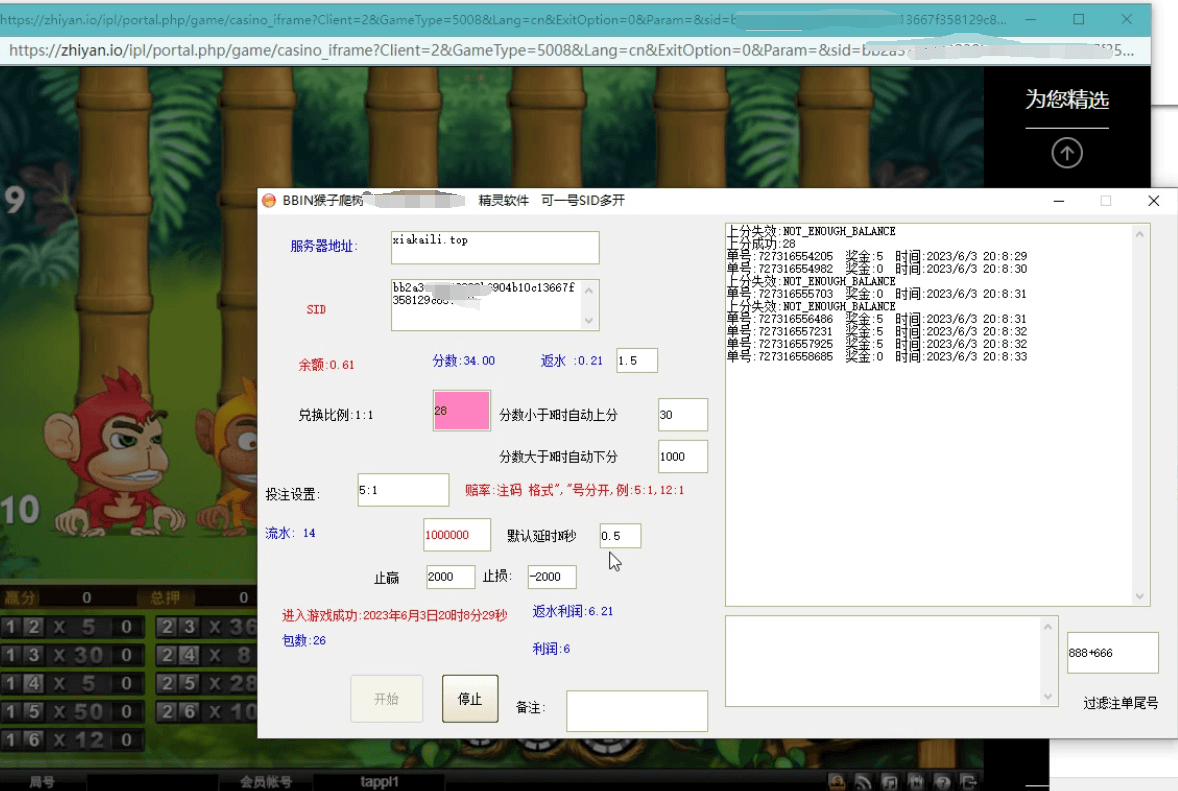
Task: Click the 为您精选 heading in game sidebar
Action: (1067, 99)
